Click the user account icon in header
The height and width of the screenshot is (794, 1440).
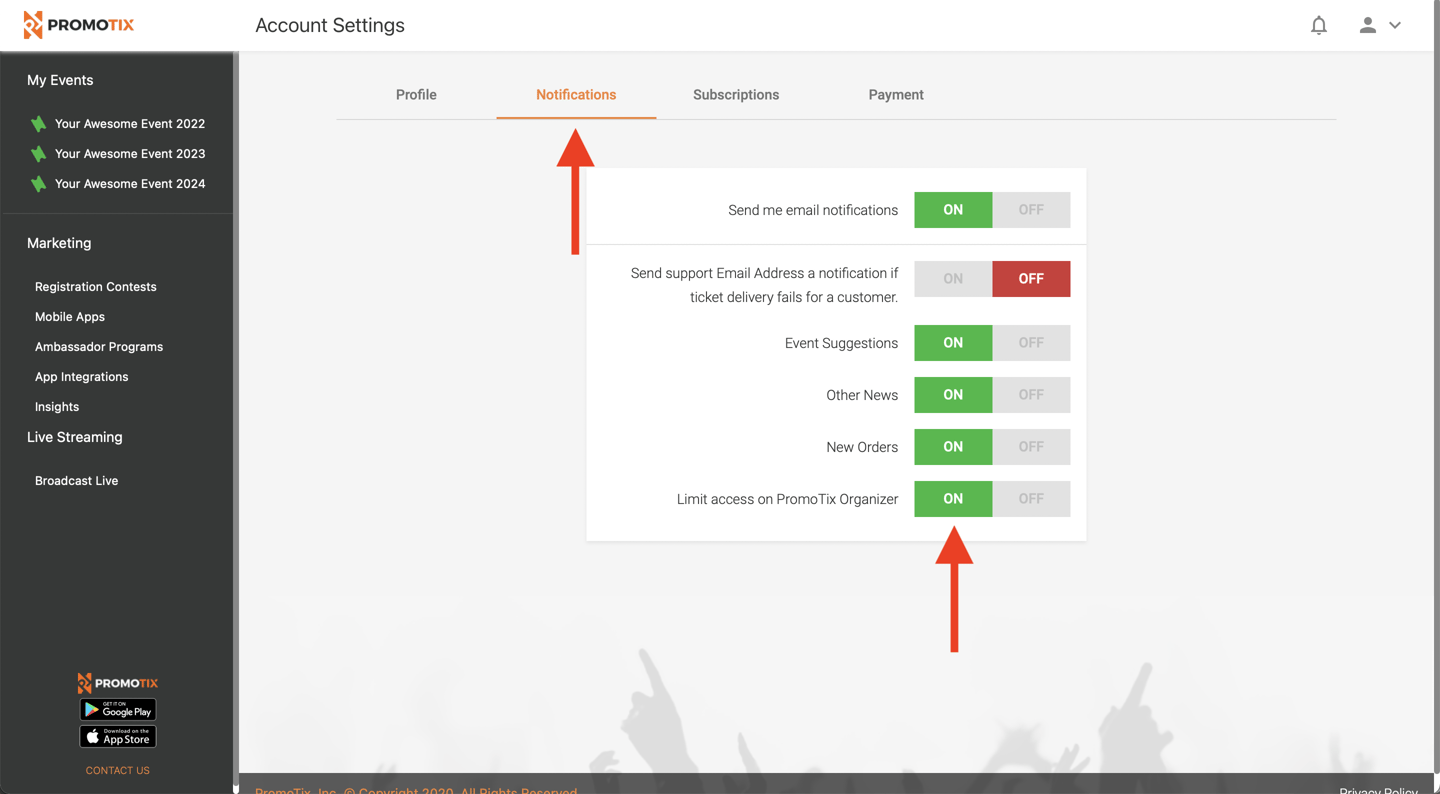1367,24
